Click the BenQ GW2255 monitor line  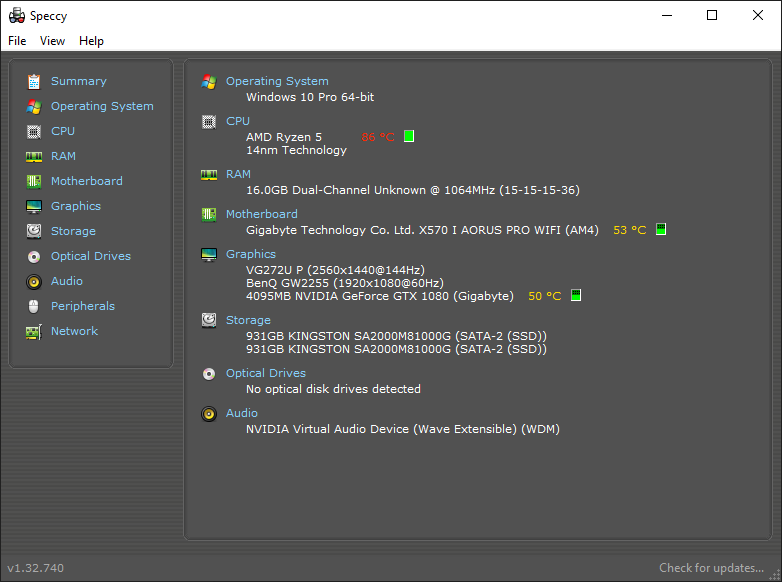pos(345,283)
